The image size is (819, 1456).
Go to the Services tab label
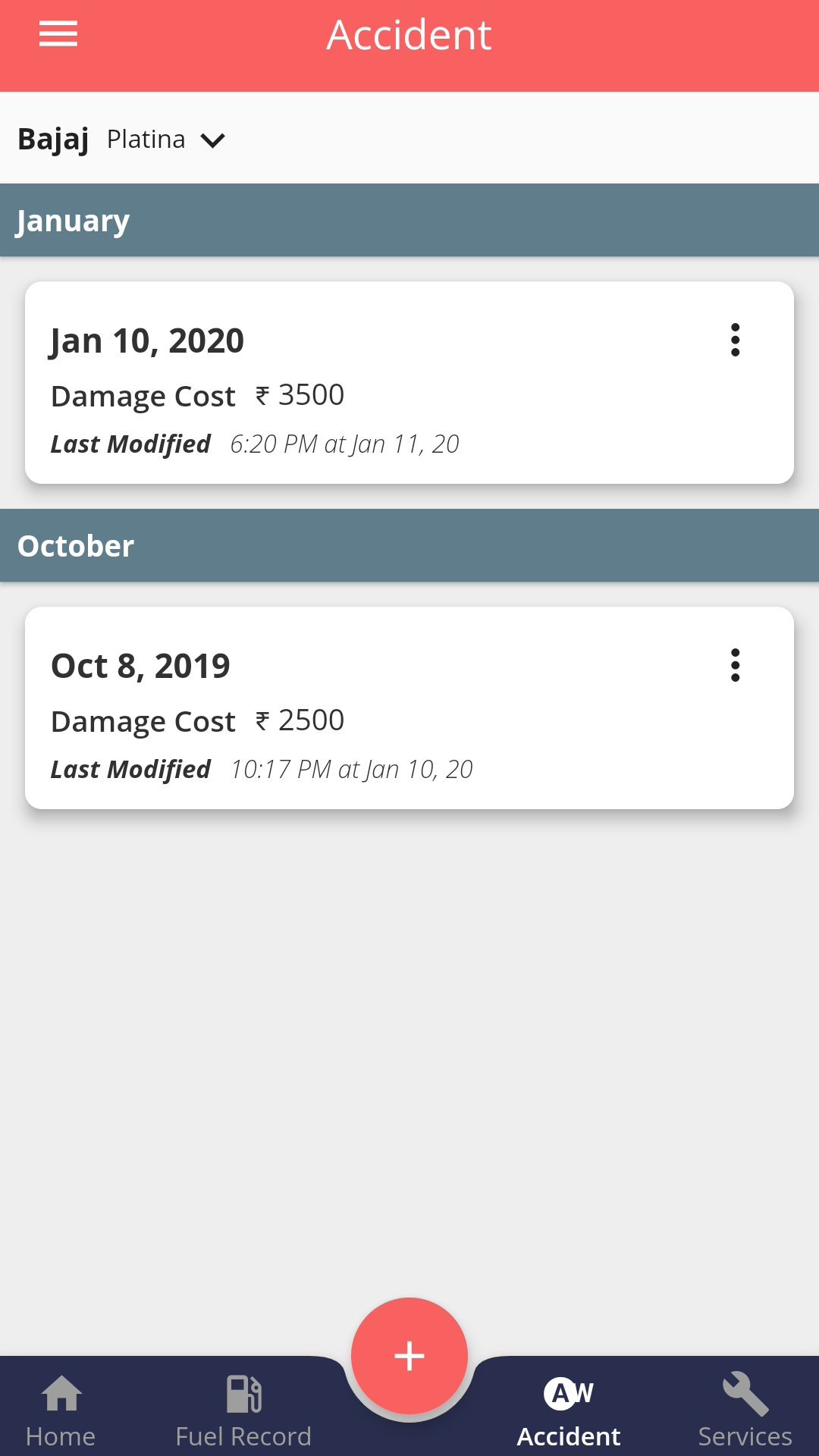click(x=745, y=1436)
